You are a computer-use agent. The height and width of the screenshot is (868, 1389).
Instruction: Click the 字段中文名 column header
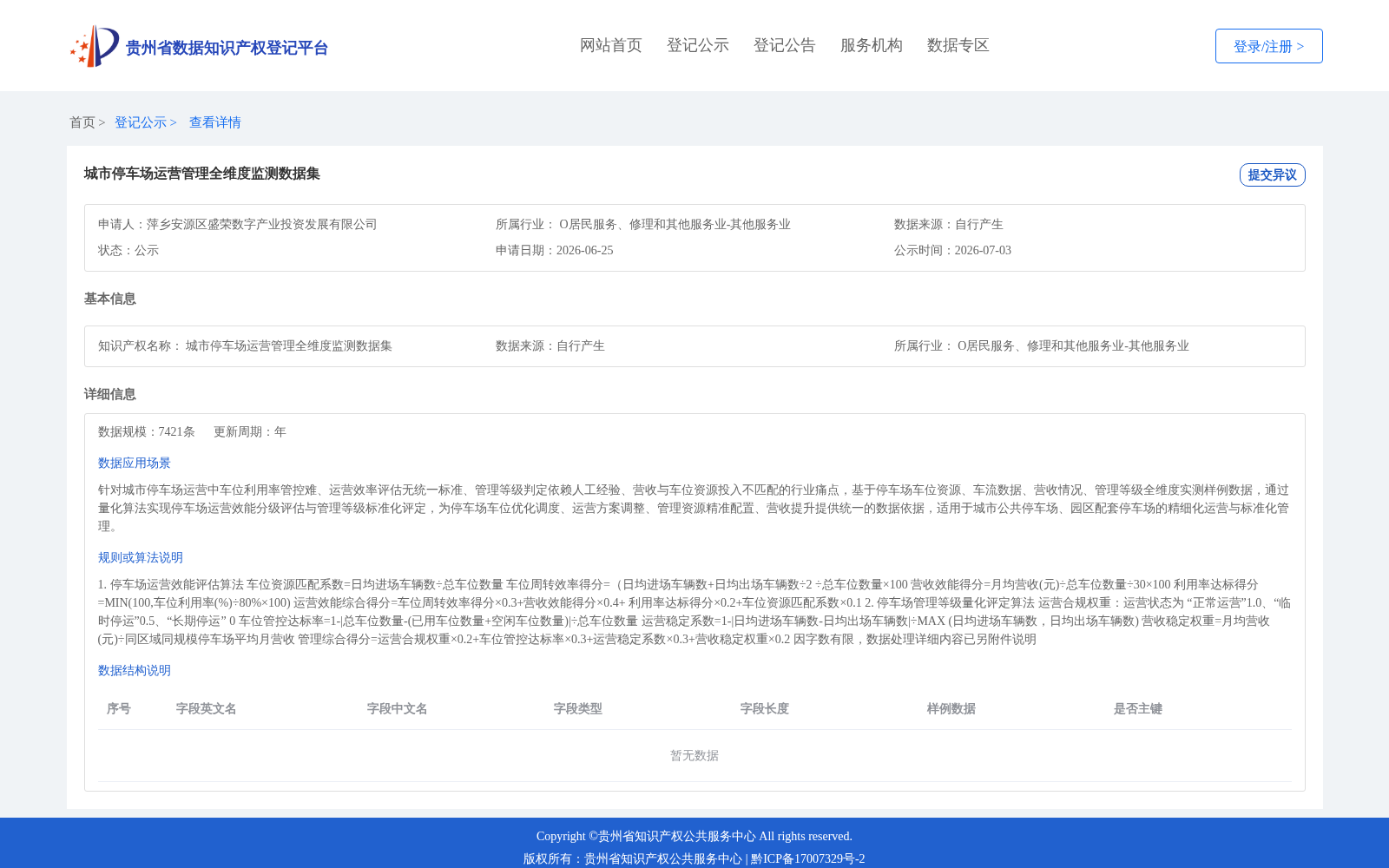[398, 708]
